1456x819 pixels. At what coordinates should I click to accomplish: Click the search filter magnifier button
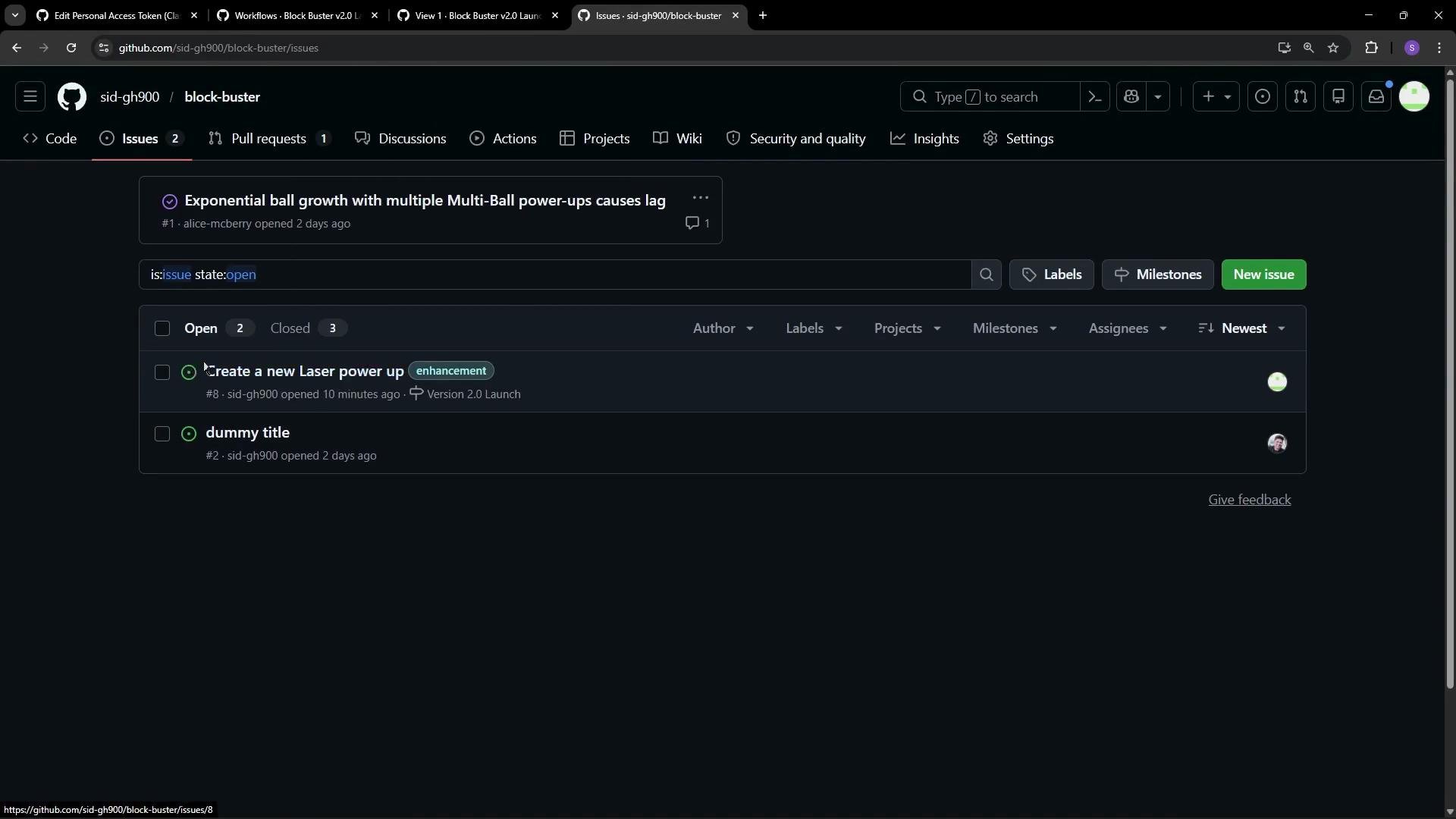[987, 275]
